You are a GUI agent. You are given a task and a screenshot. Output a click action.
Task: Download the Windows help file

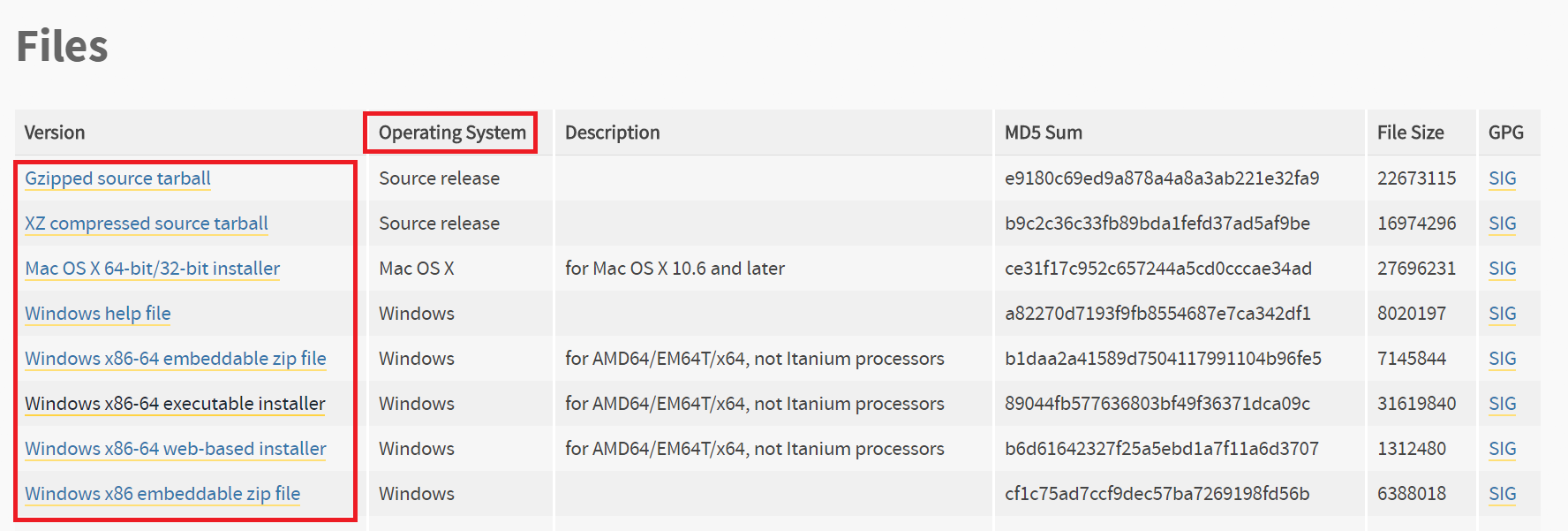98,314
